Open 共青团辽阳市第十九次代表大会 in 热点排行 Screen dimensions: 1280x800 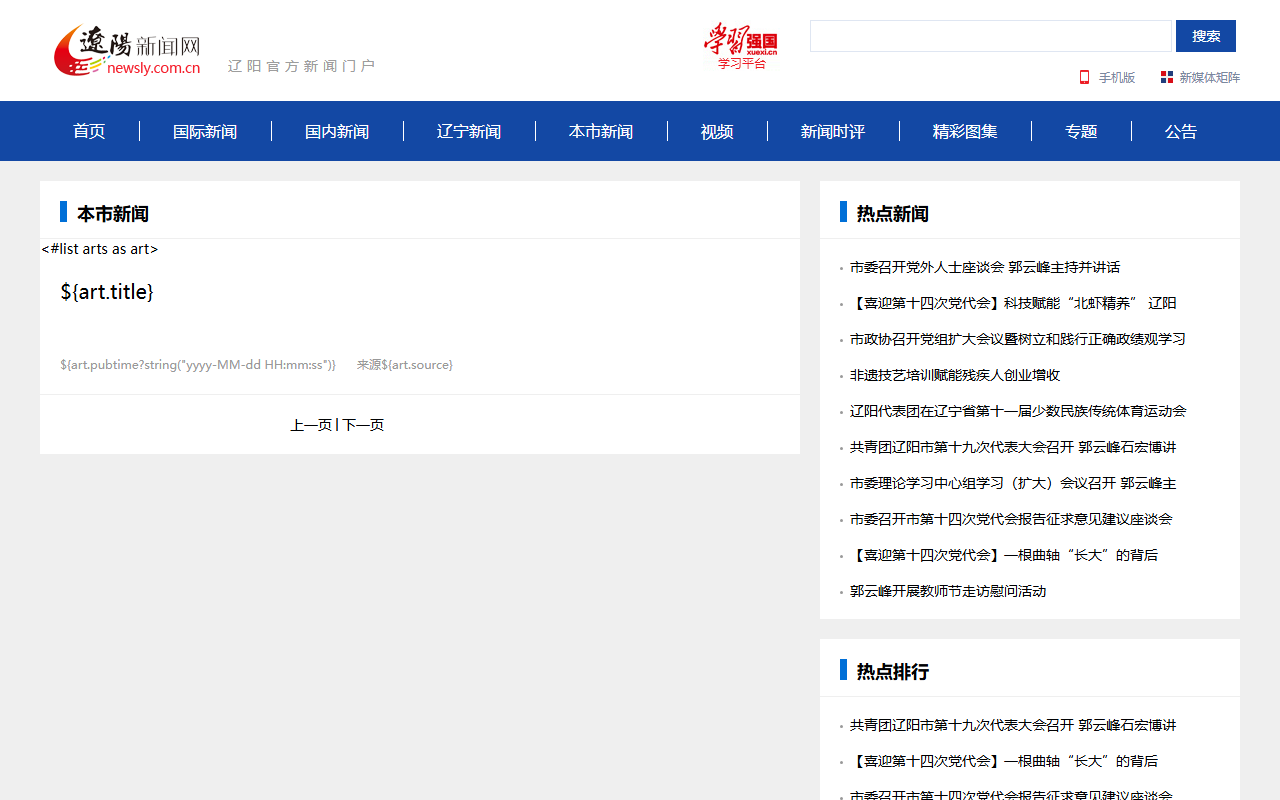tap(1013, 725)
